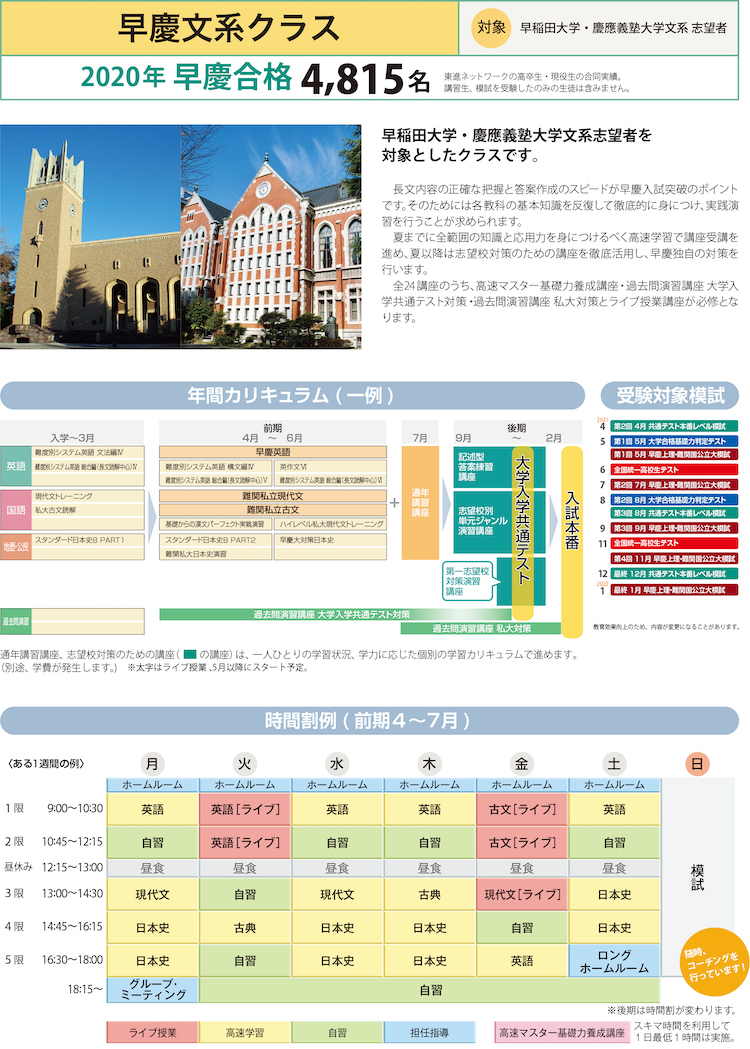Click the 第一志望校対策演習講座 callout
The image size is (750, 1049).
point(469,581)
